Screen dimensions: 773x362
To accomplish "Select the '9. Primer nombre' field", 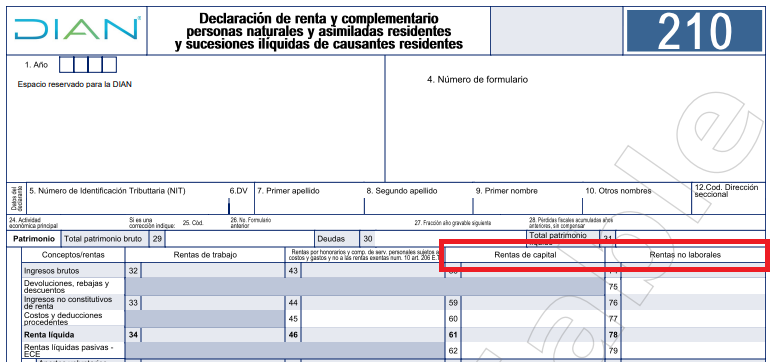I will [527, 205].
